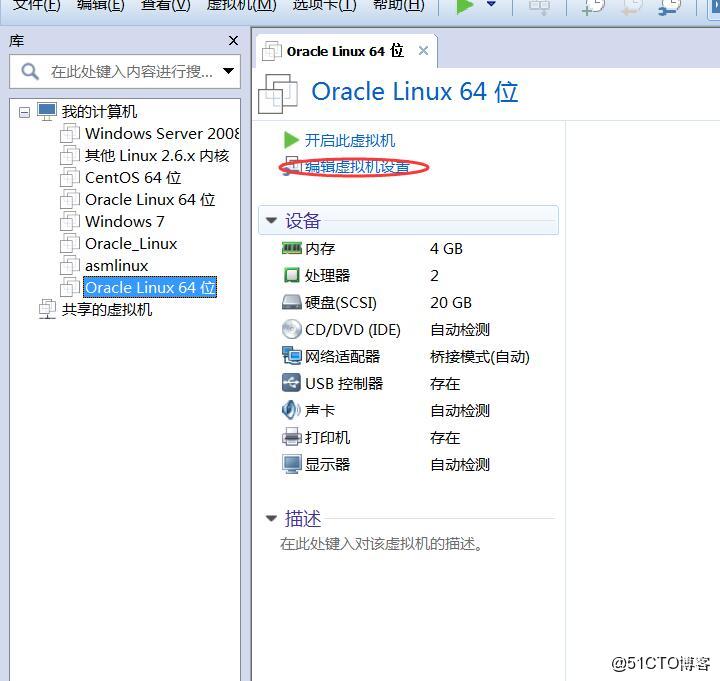
Task: Select Windows Server 2008 virtual machine
Action: point(162,134)
